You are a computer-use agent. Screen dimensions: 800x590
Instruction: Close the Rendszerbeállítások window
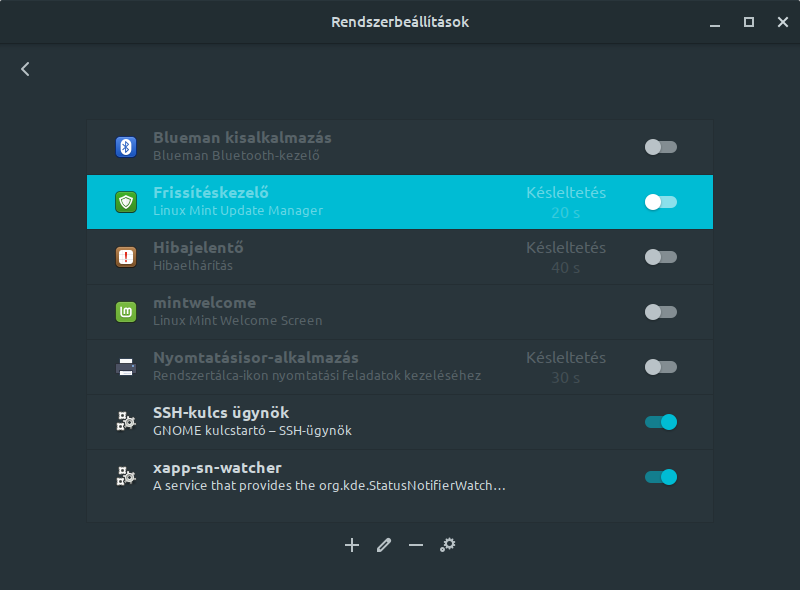click(x=783, y=22)
